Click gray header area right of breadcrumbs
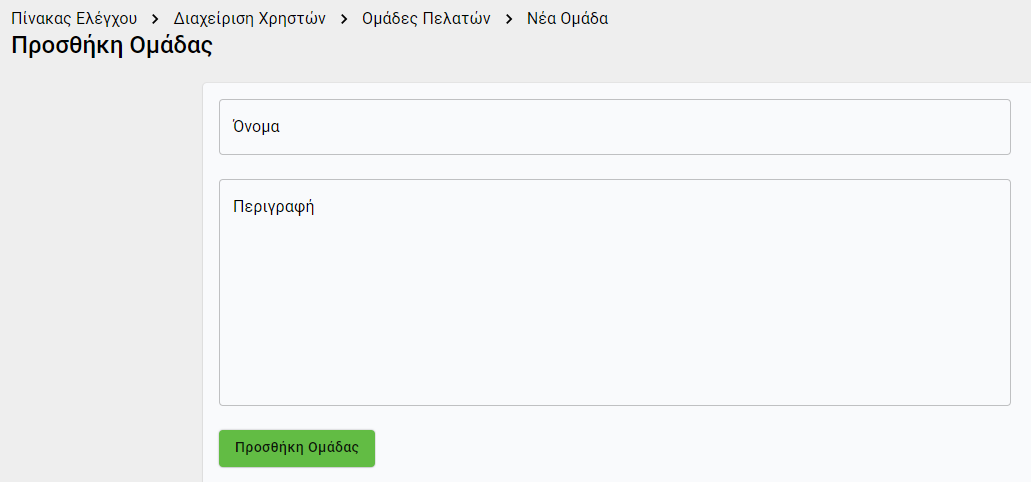 [x=820, y=30]
